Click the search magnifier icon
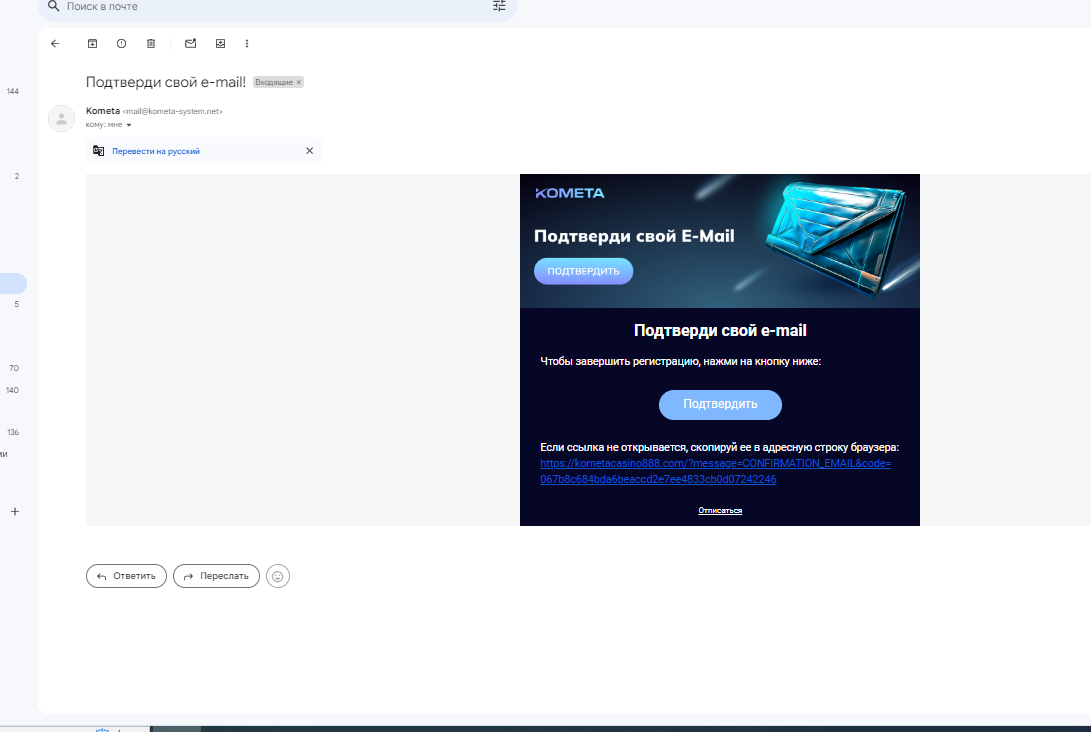The image size is (1091, 732). pyautogui.click(x=53, y=6)
